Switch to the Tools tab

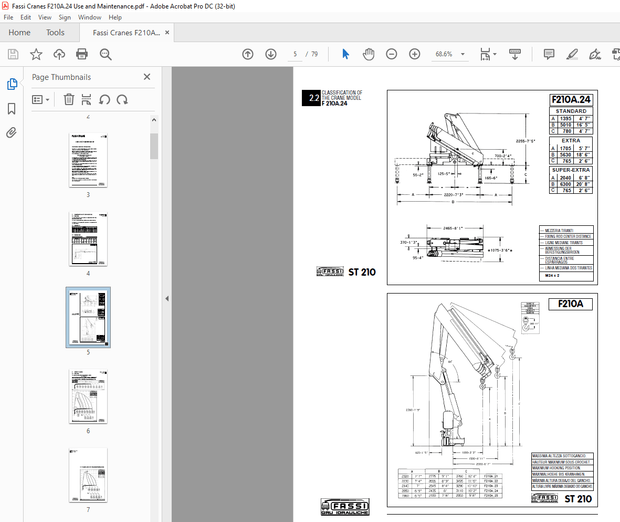click(x=55, y=33)
